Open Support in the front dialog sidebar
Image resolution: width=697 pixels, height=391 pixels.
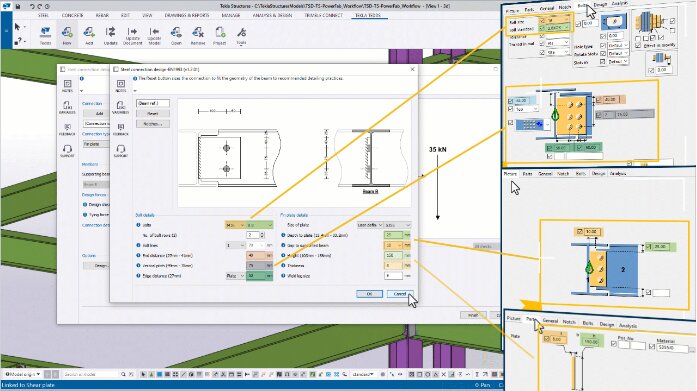[x=120, y=151]
